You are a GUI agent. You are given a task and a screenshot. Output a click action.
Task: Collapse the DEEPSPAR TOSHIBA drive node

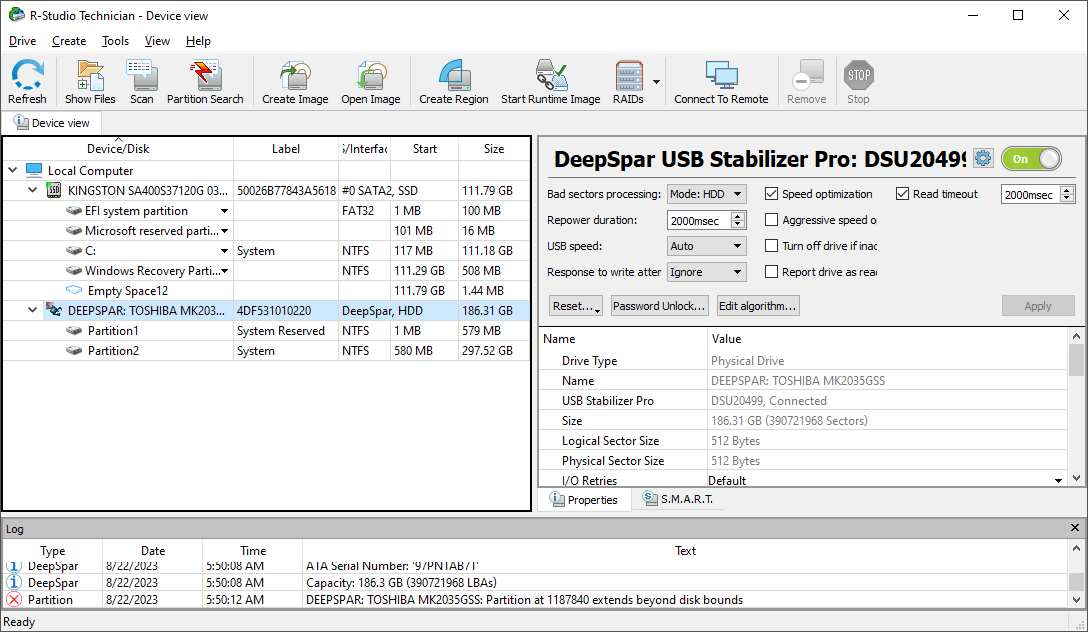32,310
